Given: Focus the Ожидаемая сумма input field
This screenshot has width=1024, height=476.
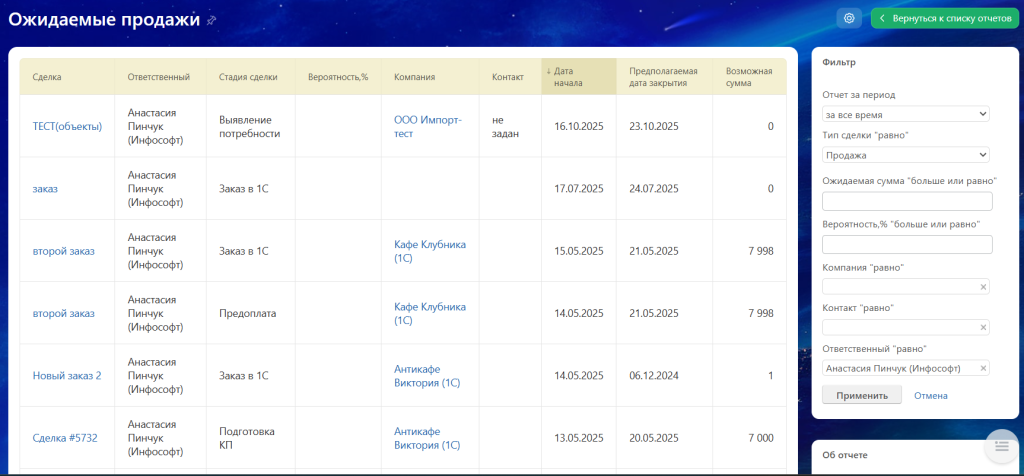Looking at the screenshot, I should click(905, 201).
